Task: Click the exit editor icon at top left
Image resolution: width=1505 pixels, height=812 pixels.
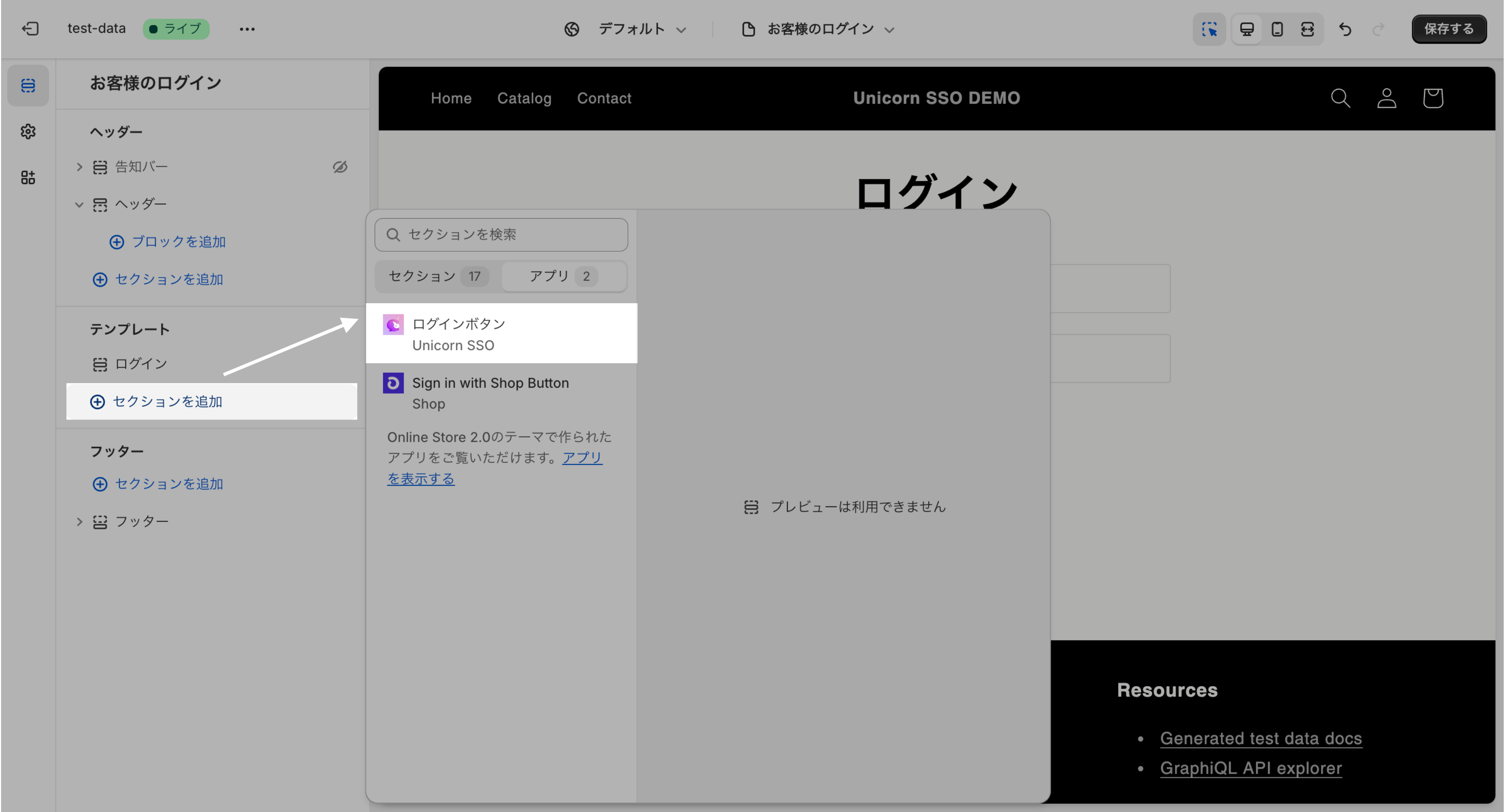Action: point(30,29)
